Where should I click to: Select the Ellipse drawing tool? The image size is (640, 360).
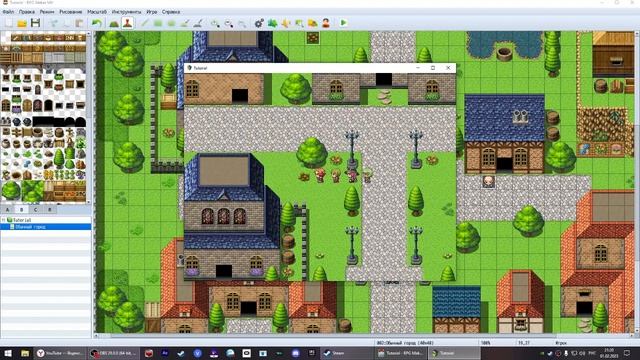coord(171,23)
